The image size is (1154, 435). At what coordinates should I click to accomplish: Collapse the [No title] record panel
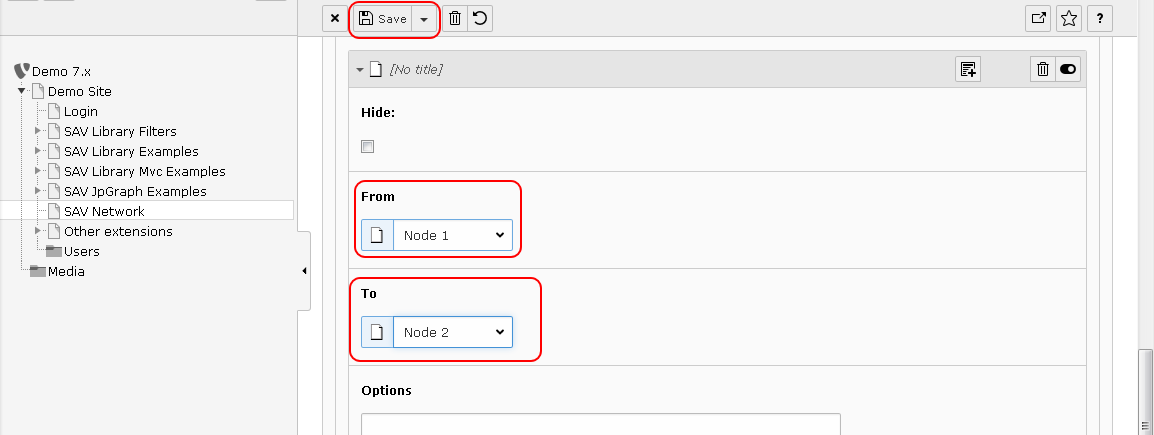pyautogui.click(x=360, y=70)
